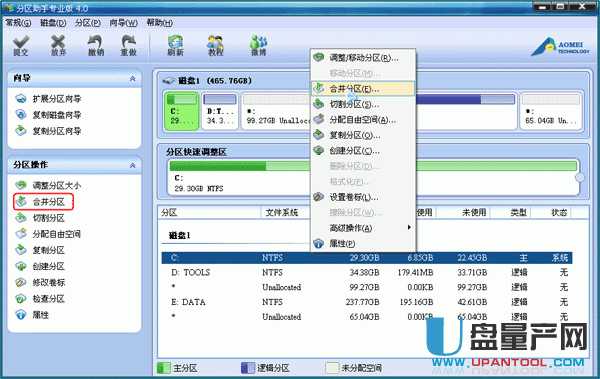Open the 分区(P) menu in menu bar

click(x=88, y=23)
